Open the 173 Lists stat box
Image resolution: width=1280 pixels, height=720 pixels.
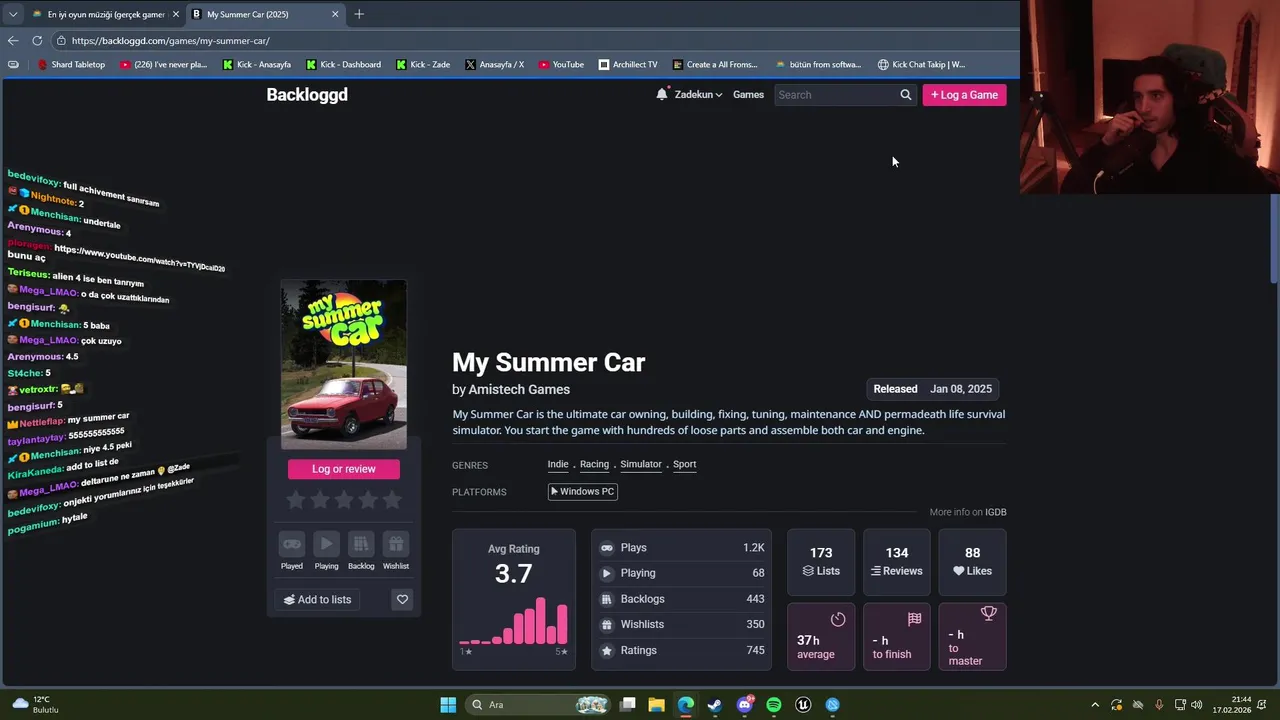[x=821, y=562]
